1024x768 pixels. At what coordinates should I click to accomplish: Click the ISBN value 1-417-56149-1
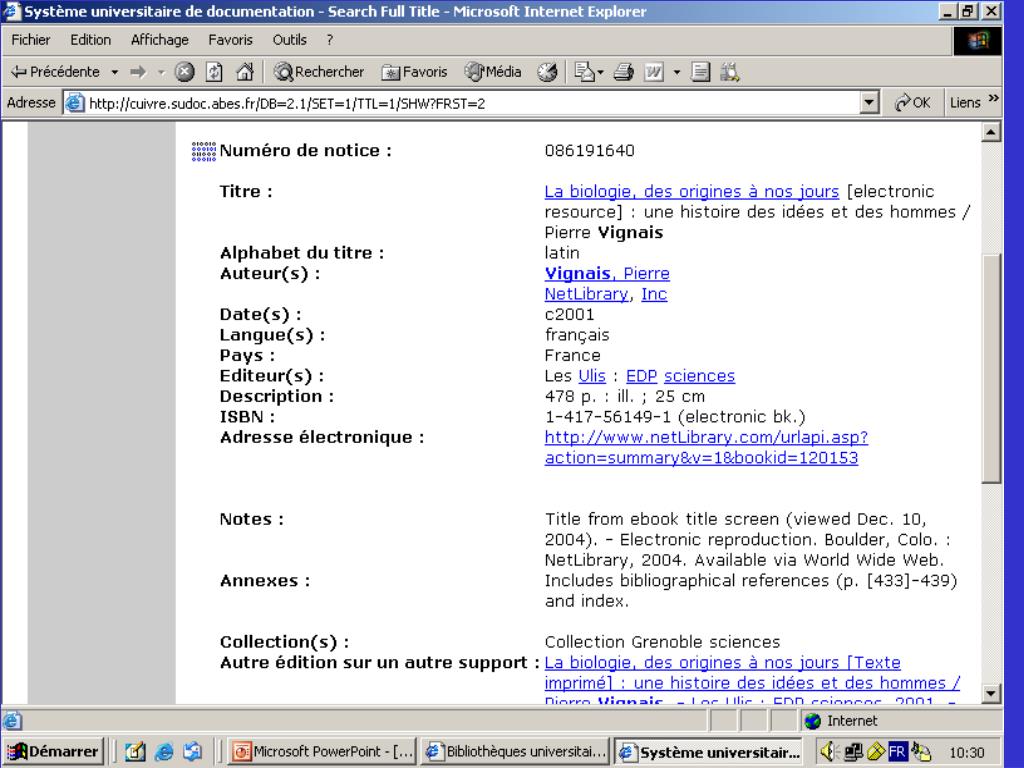608,417
